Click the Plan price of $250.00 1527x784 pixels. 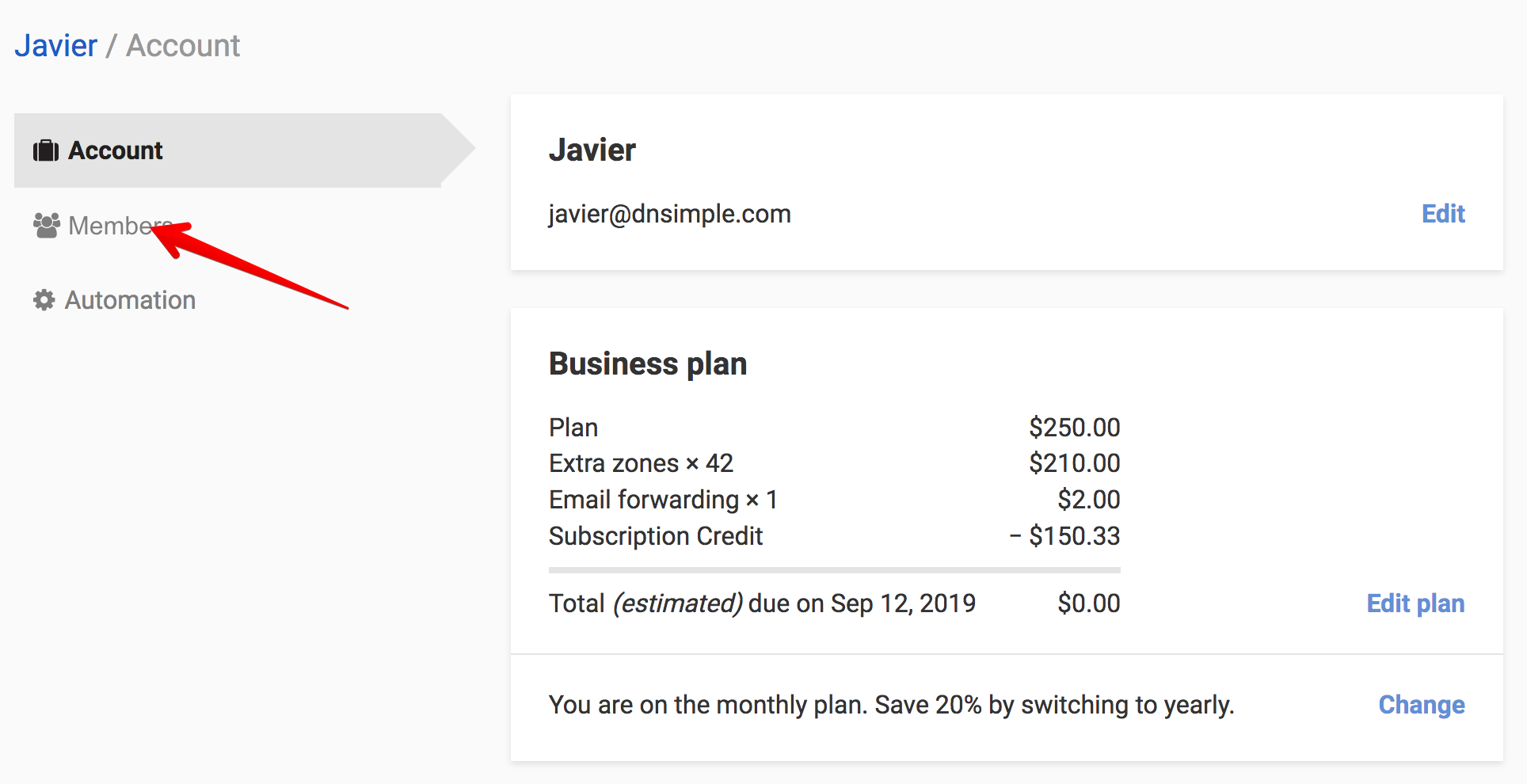[x=1074, y=428]
